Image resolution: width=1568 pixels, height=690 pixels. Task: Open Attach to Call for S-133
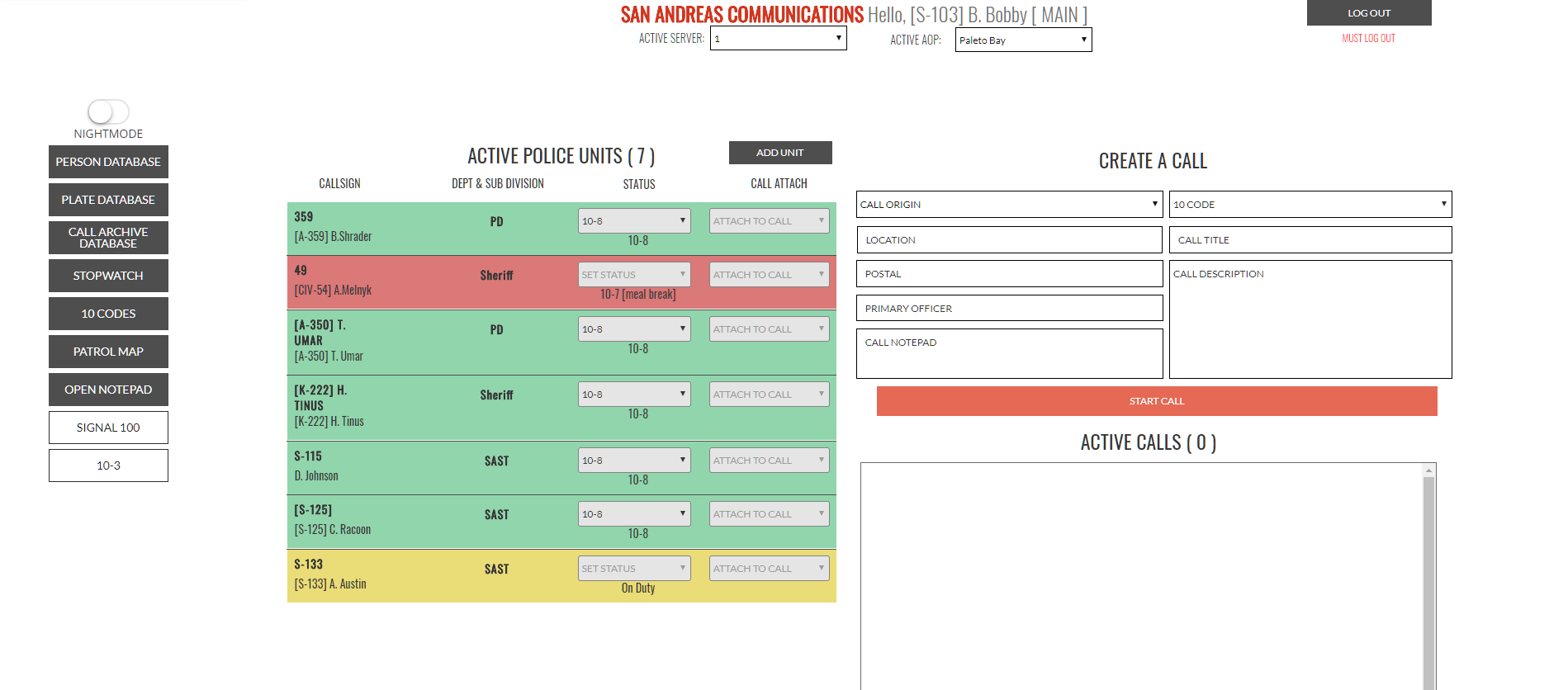(770, 569)
